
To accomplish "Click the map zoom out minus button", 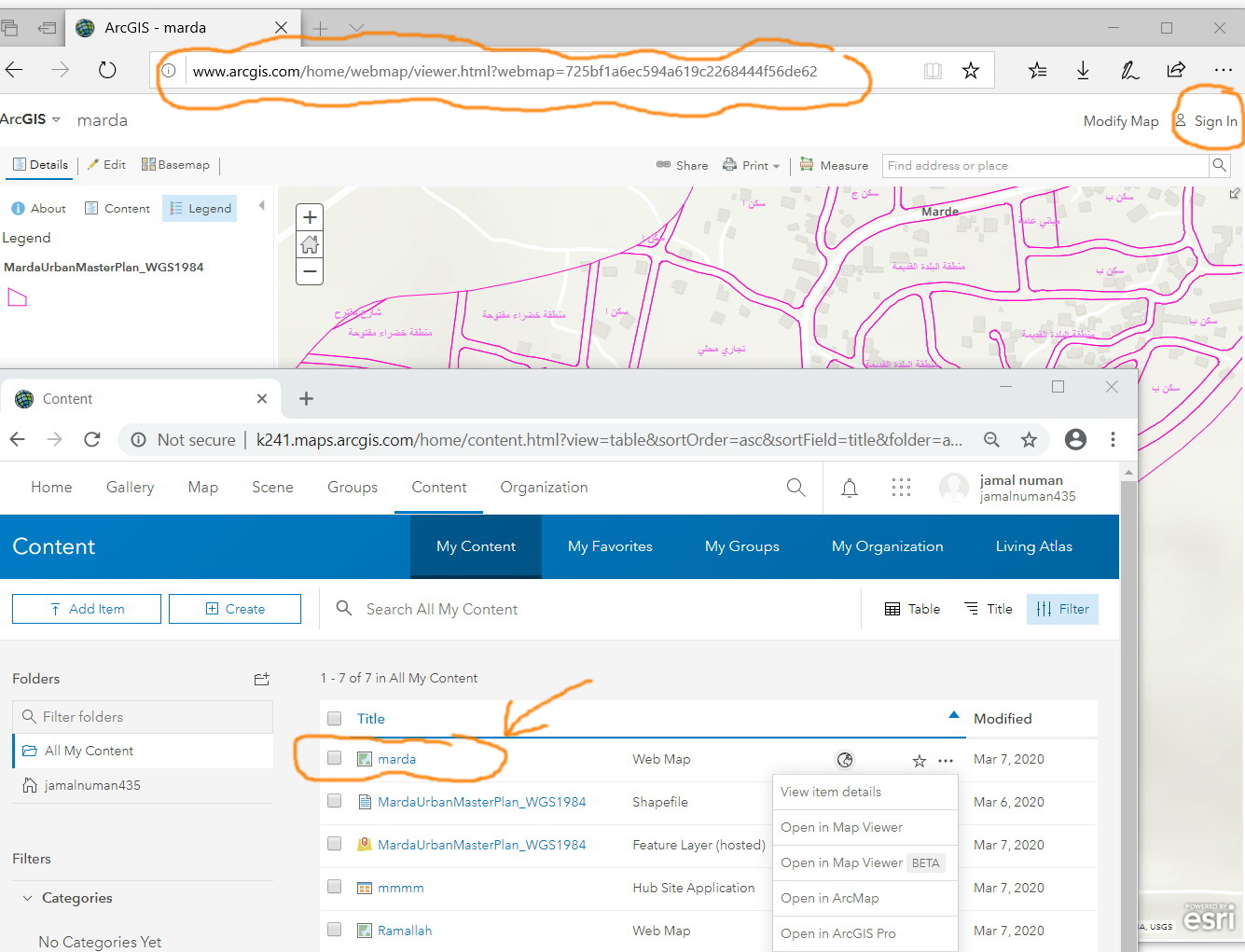I will [x=310, y=272].
